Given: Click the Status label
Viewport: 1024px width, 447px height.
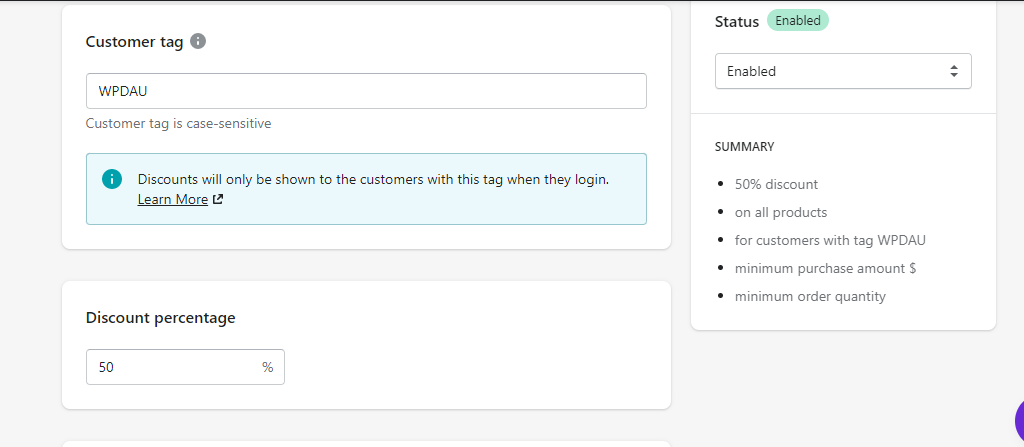Looking at the screenshot, I should 737,21.
